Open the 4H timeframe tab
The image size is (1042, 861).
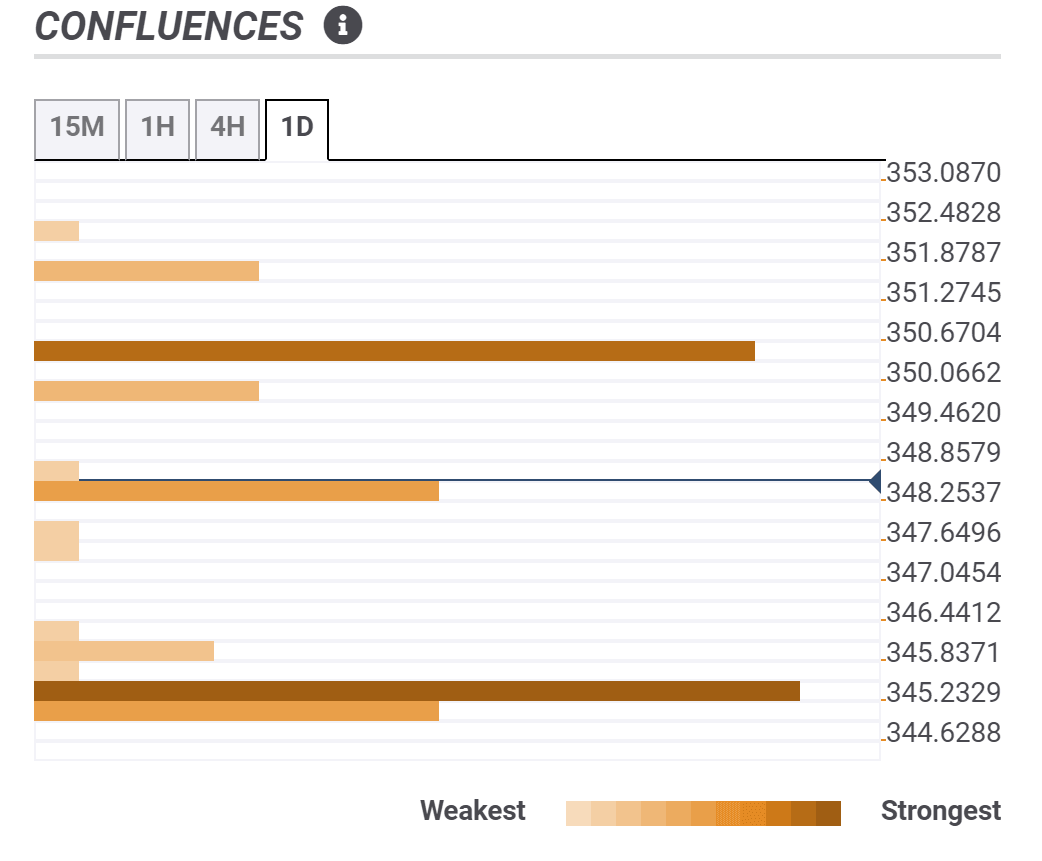(x=227, y=128)
